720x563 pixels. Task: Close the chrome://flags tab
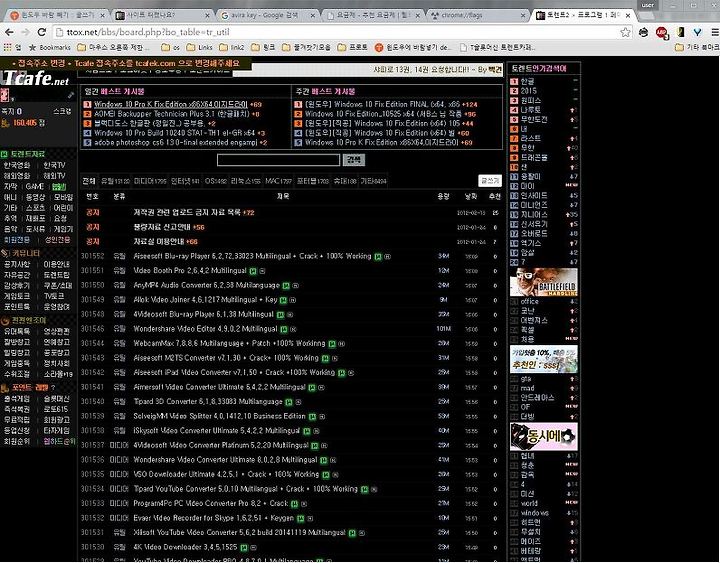pyautogui.click(x=523, y=15)
